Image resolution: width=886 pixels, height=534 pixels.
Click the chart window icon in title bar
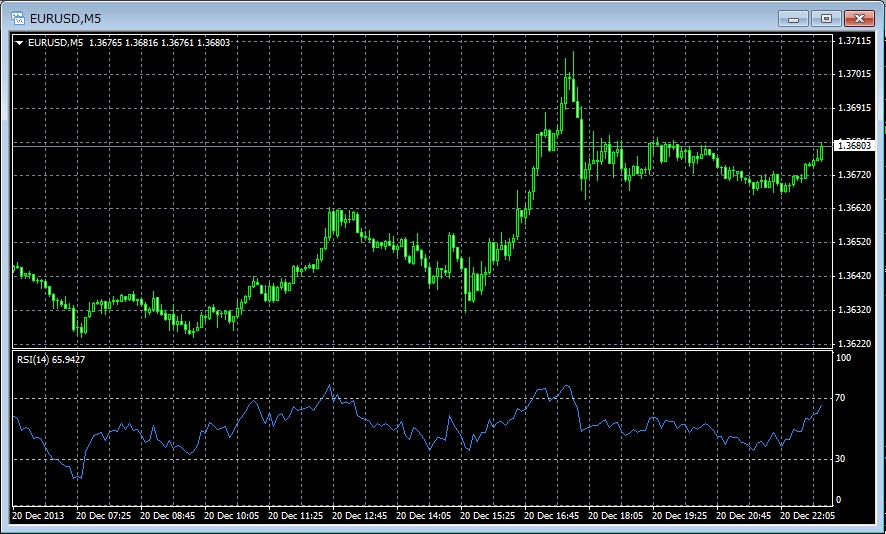(18, 18)
